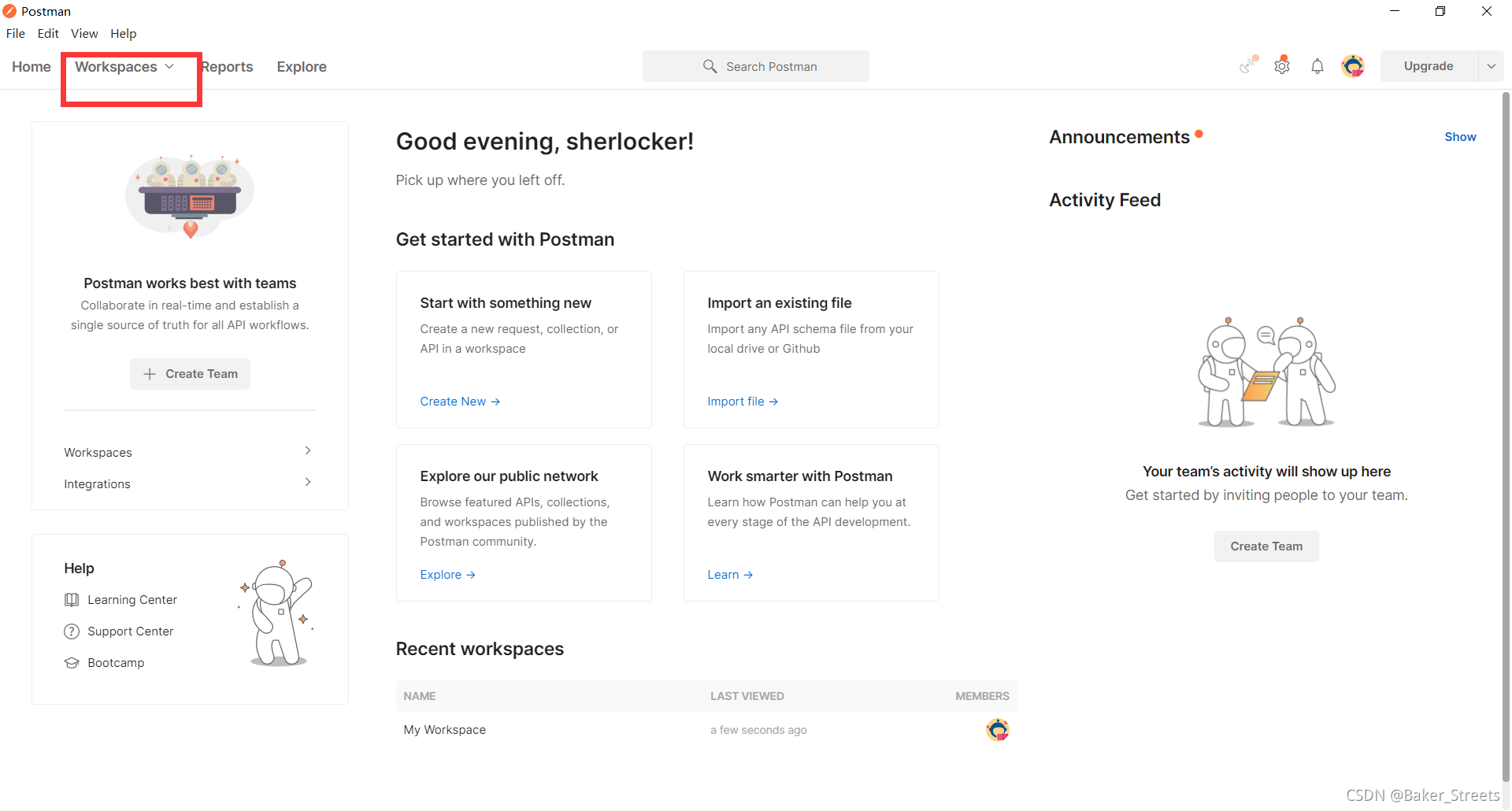Screen dimensions: 1512x811
Task: Click the Explore link in public network card
Action: tap(447, 575)
